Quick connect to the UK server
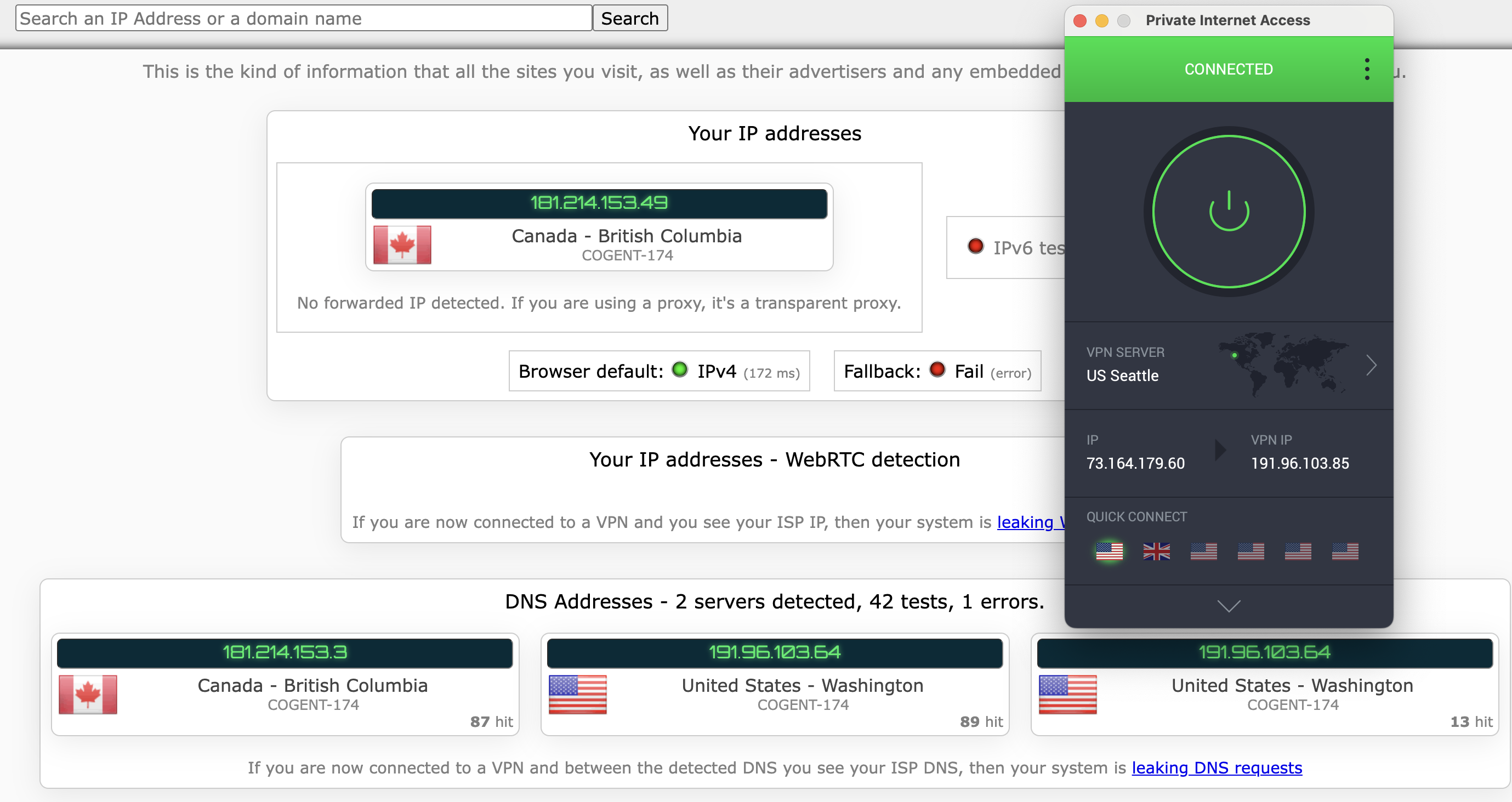The height and width of the screenshot is (802, 1512). (x=1157, y=551)
